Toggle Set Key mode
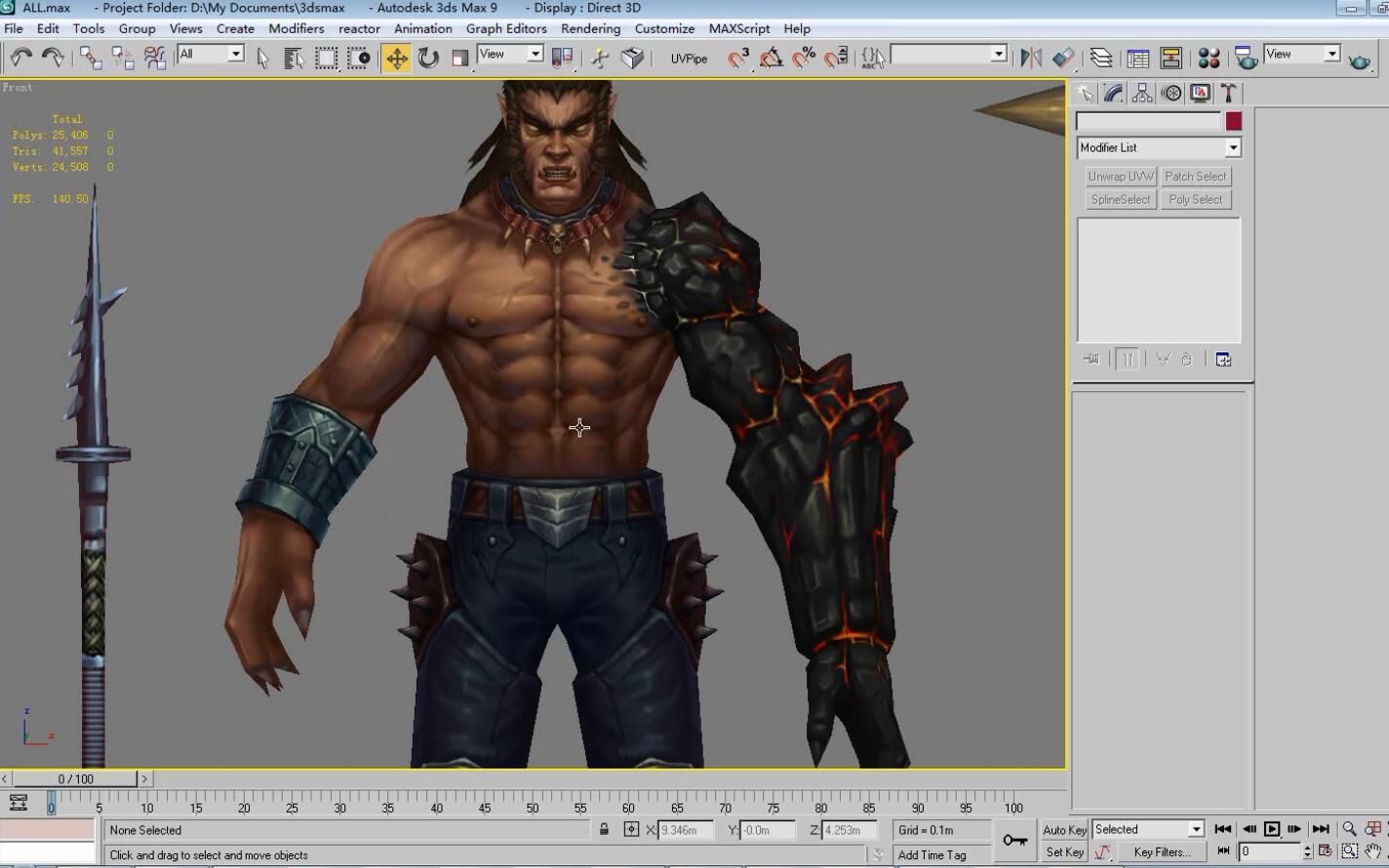 pos(1064,851)
